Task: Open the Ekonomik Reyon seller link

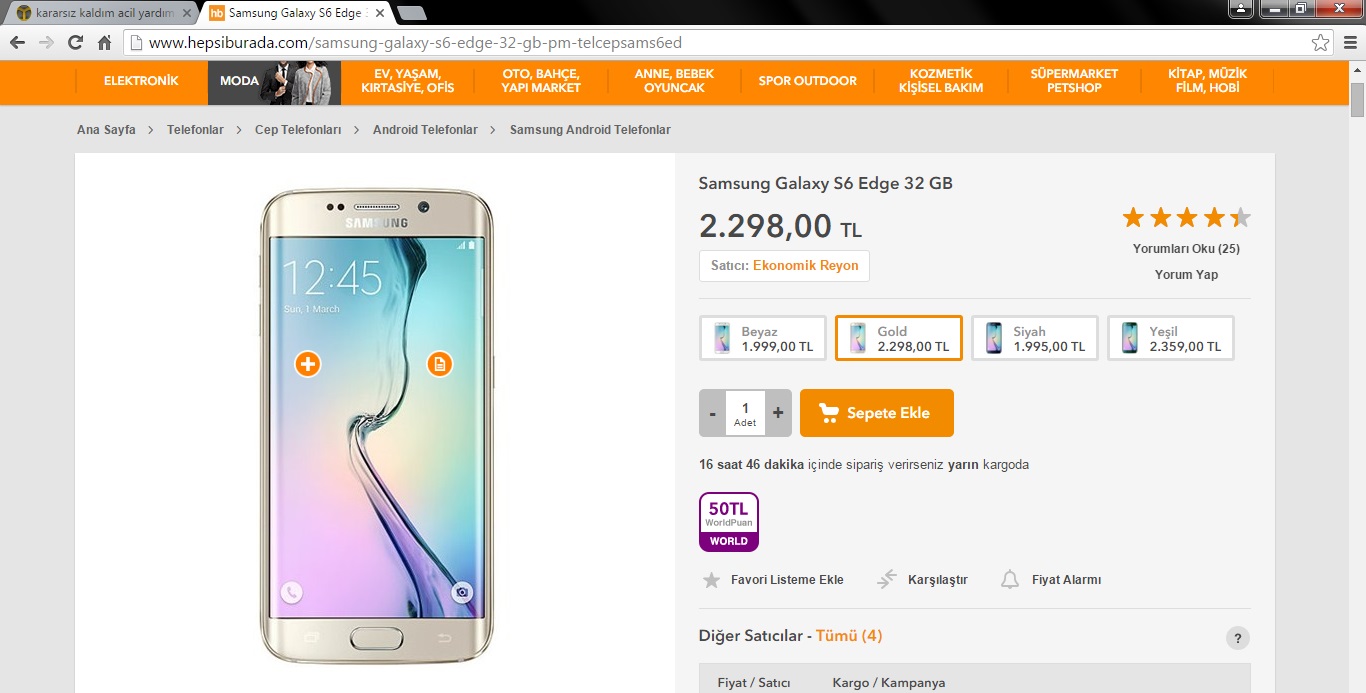Action: click(x=806, y=266)
